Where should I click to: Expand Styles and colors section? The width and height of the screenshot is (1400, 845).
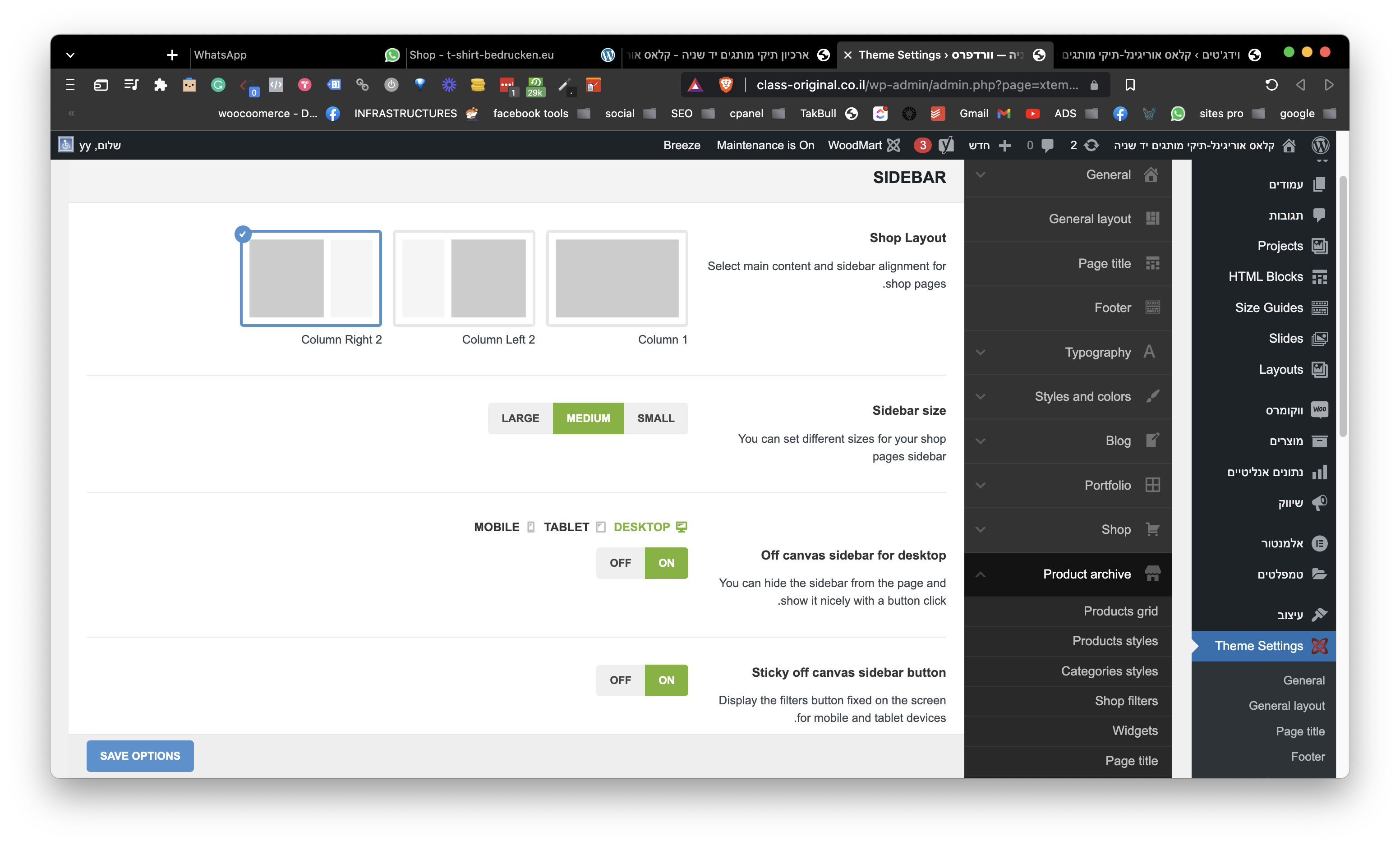point(1068,396)
